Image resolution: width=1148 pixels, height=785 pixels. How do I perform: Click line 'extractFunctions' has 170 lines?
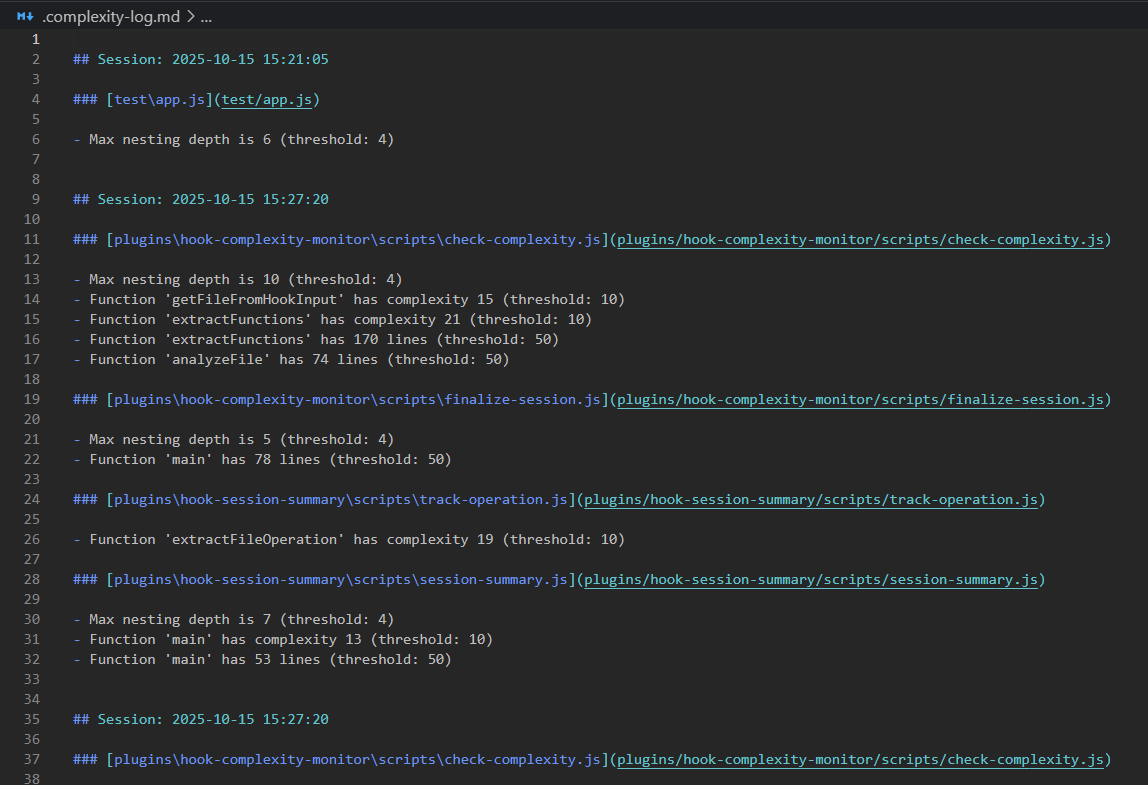point(316,340)
